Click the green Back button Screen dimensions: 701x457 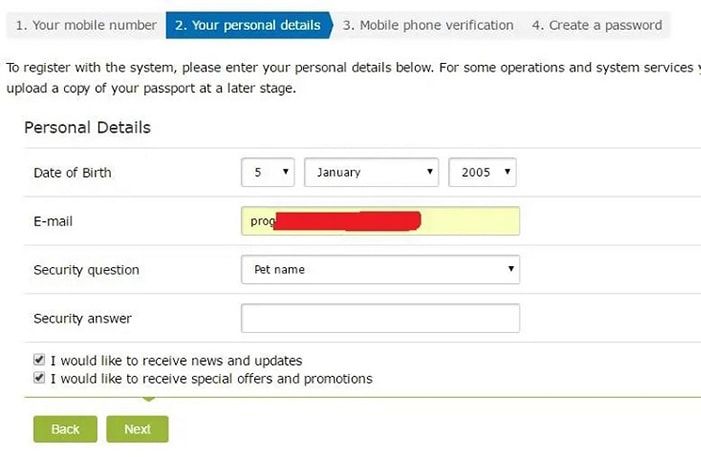(x=65, y=429)
